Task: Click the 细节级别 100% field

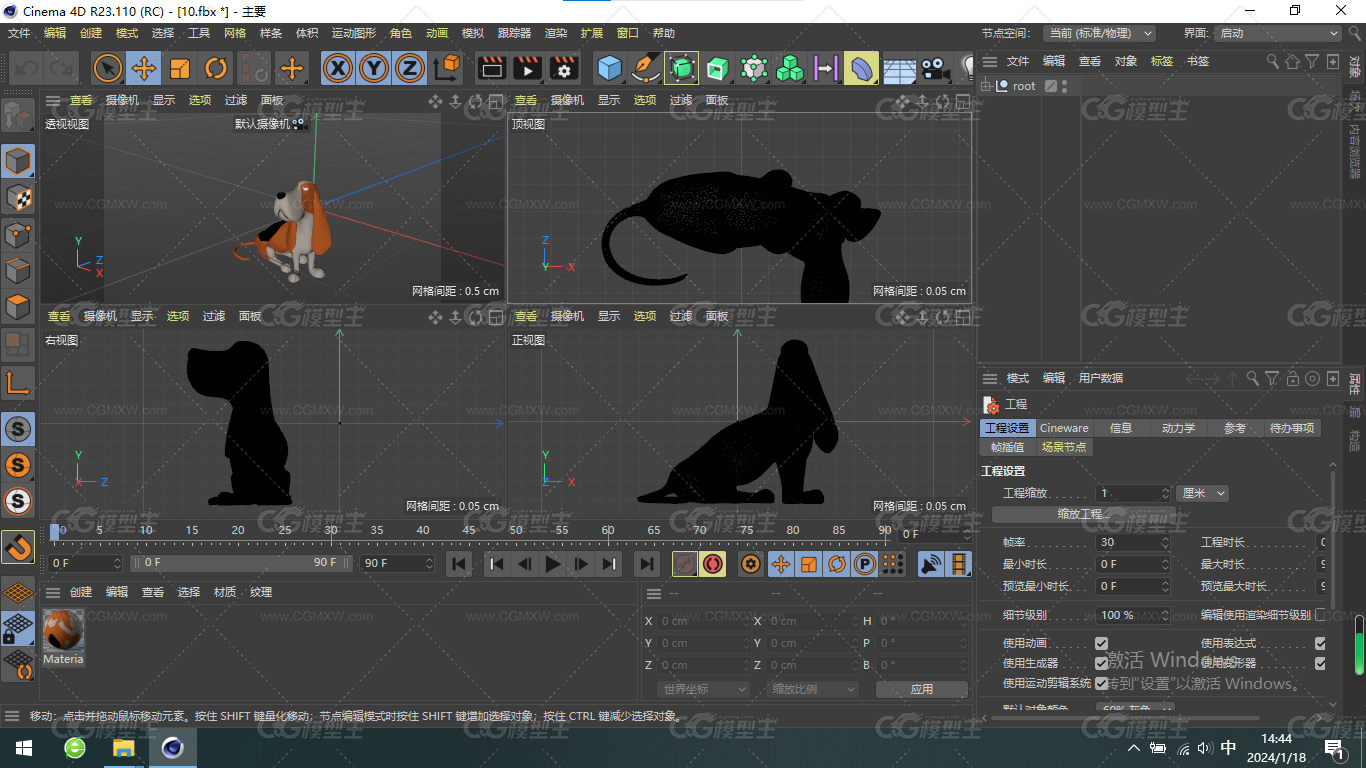Action: tap(1133, 615)
